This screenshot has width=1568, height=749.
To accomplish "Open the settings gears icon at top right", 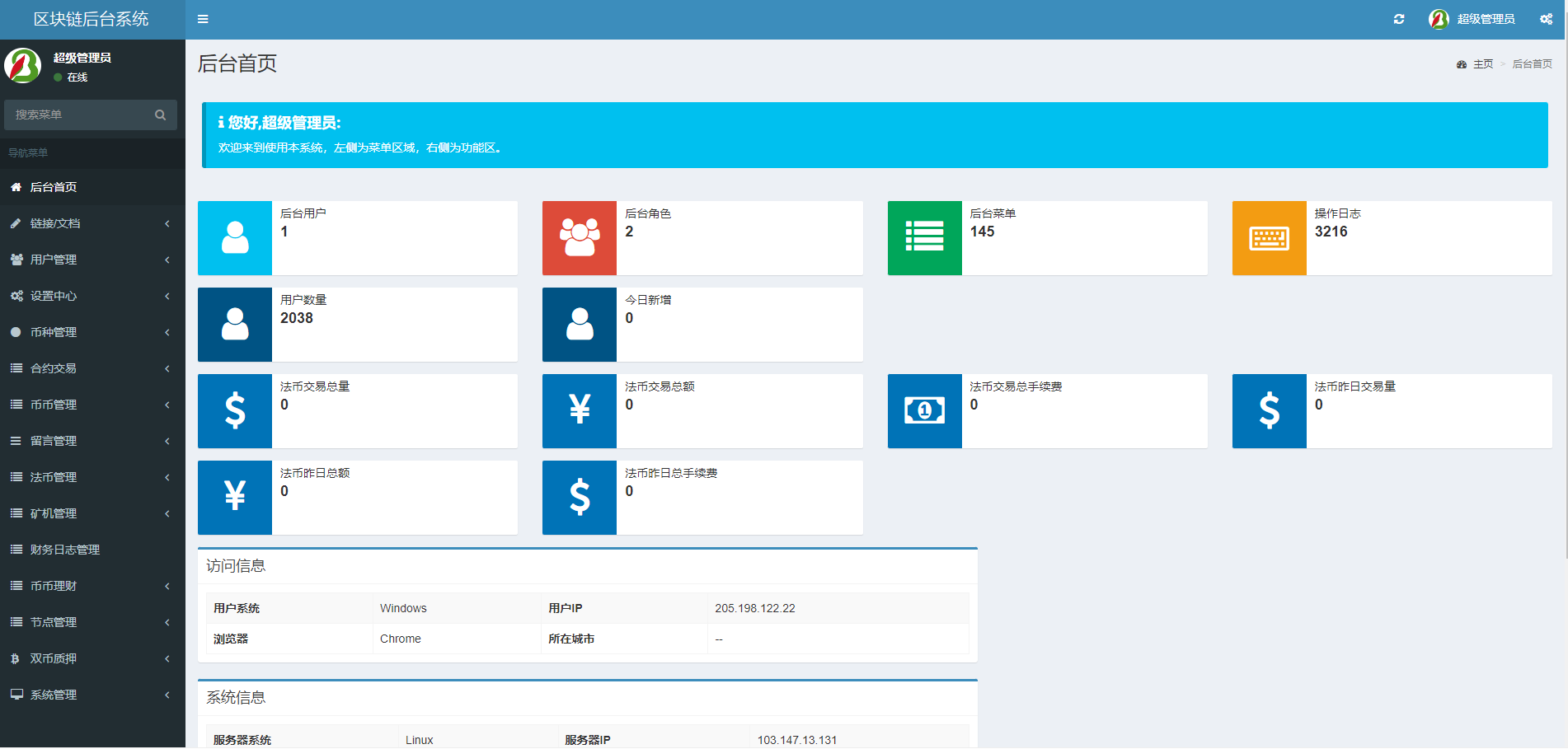I will point(1546,19).
